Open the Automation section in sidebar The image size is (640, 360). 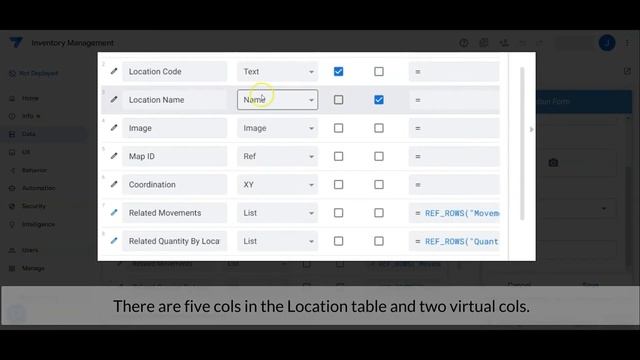38,188
